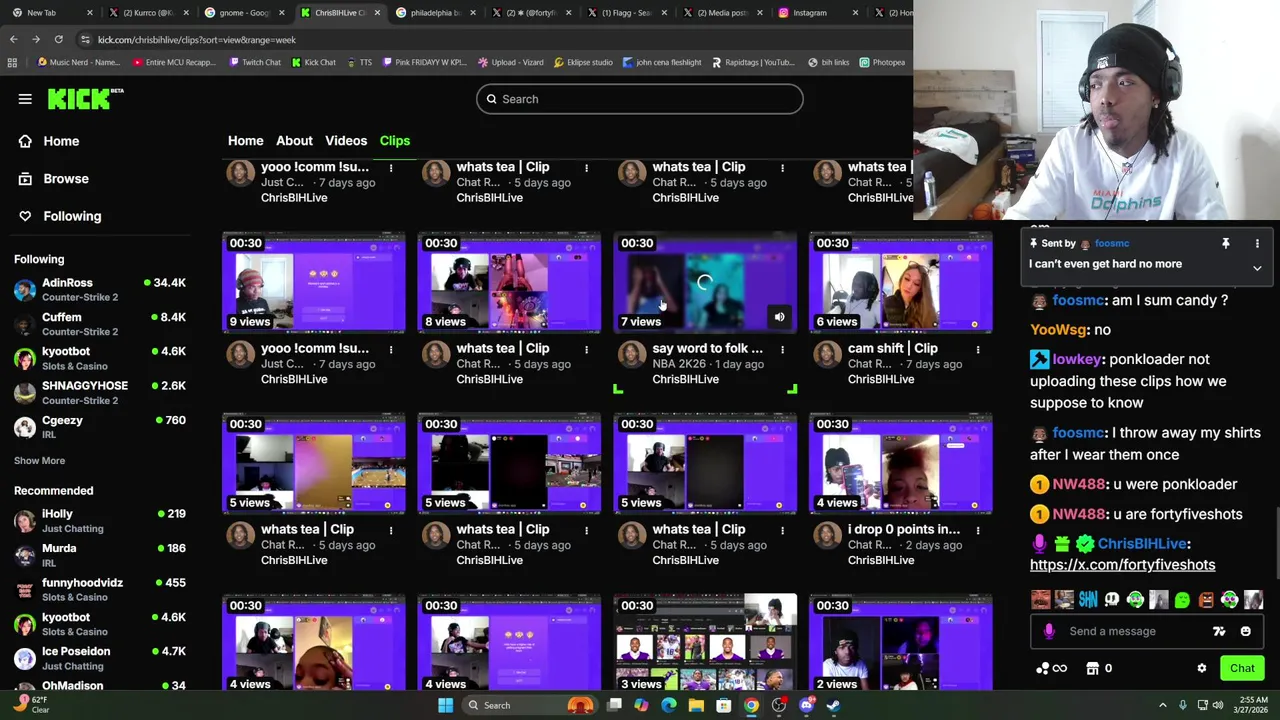Mute the hovered 'say word to folk' clip preview
This screenshot has height=720, width=1280.
pyautogui.click(x=779, y=317)
